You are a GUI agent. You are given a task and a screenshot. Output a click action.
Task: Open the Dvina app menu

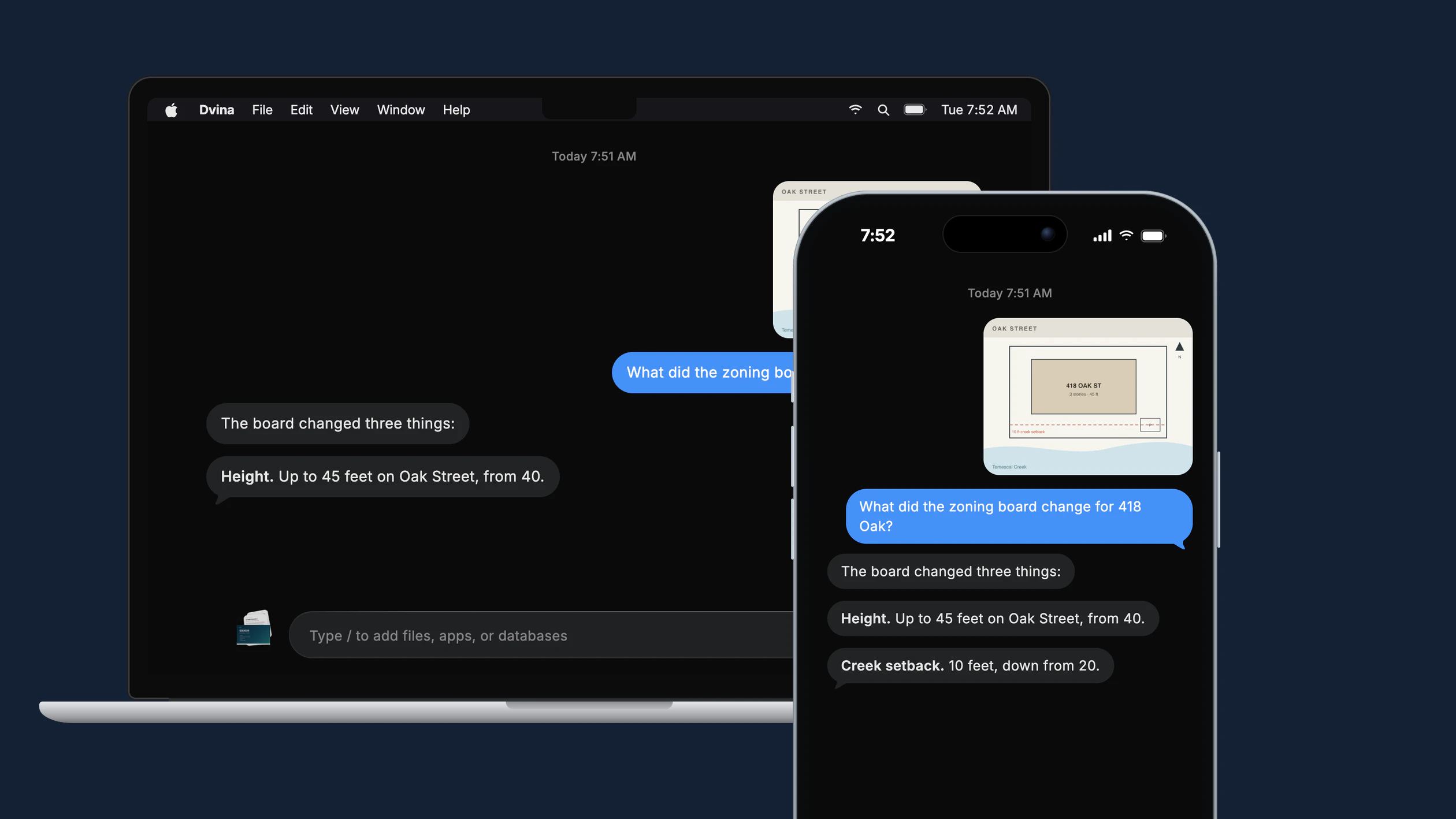tap(217, 110)
